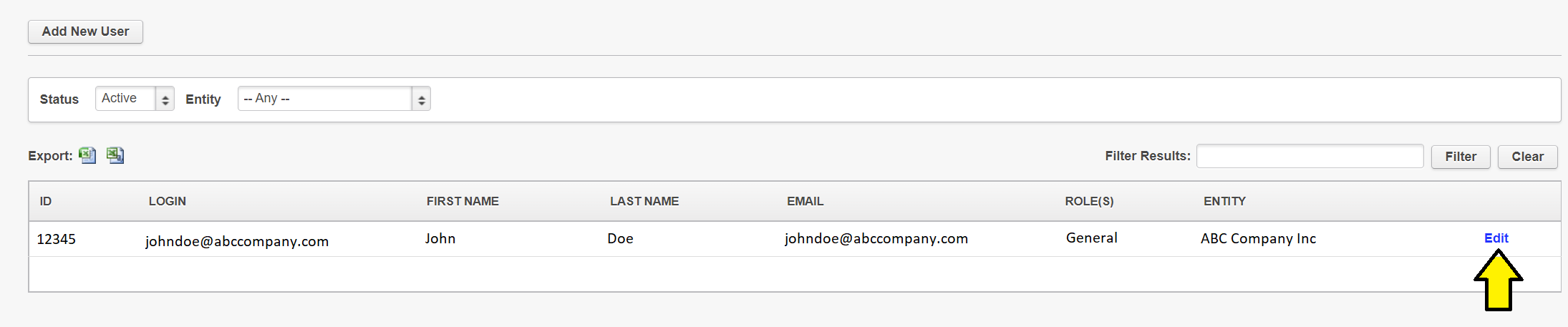Viewport: 1568px width, 327px height.
Task: Open Edit link for John Doe
Action: (1496, 238)
